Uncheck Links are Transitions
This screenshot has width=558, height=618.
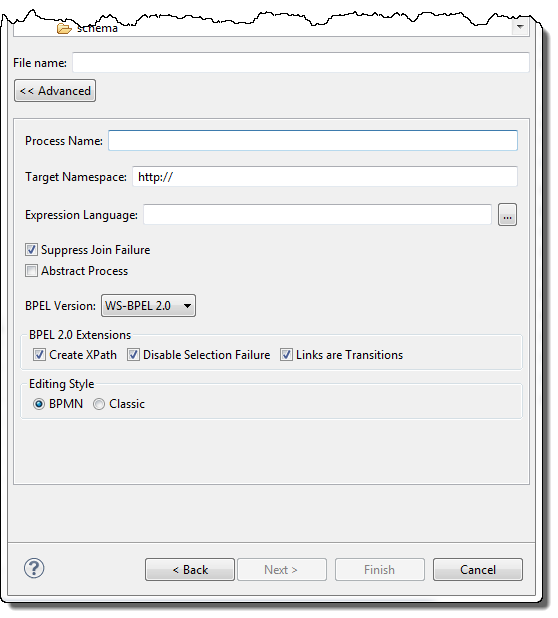tap(286, 355)
